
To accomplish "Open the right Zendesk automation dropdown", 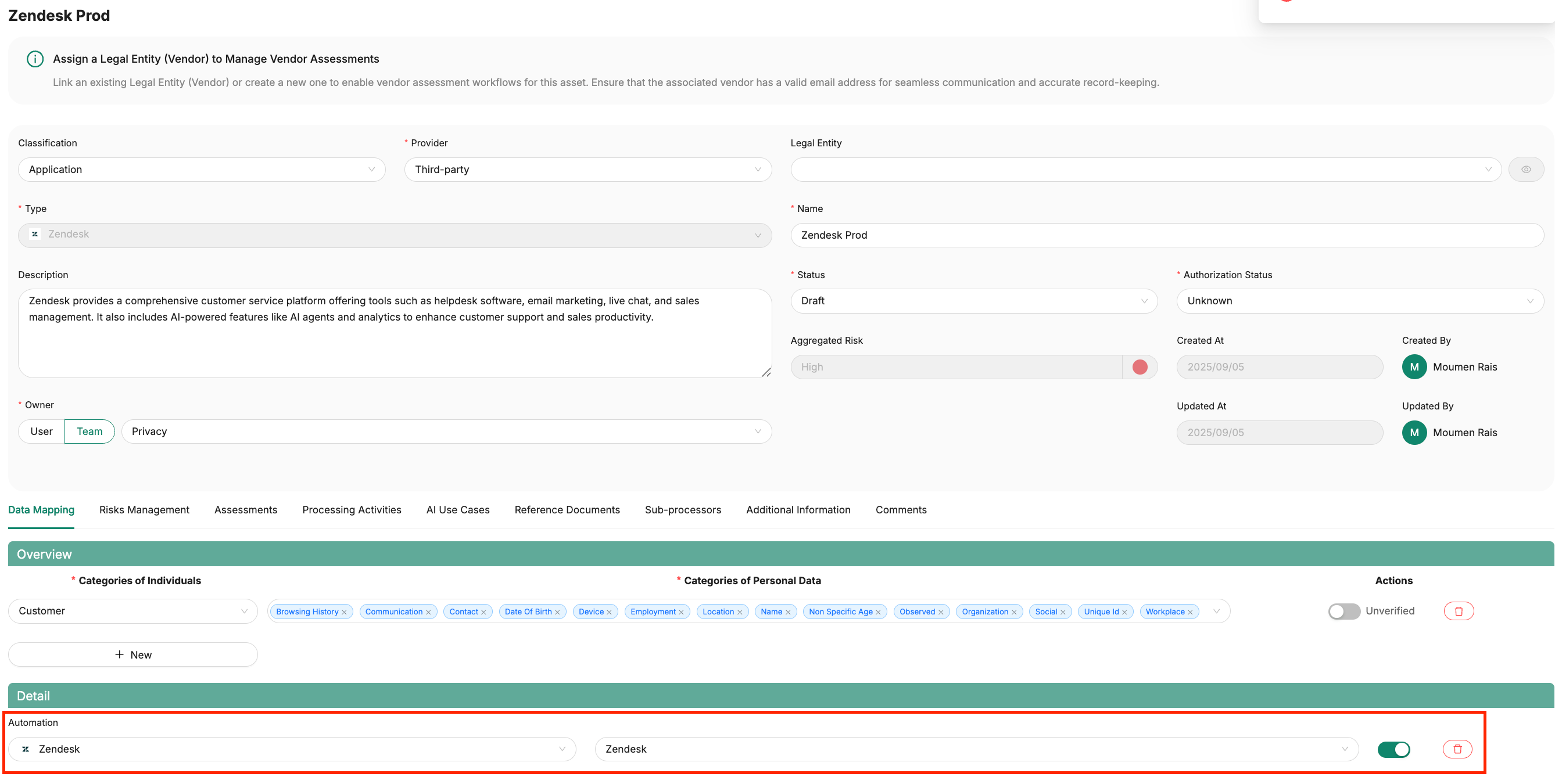I will [x=977, y=749].
